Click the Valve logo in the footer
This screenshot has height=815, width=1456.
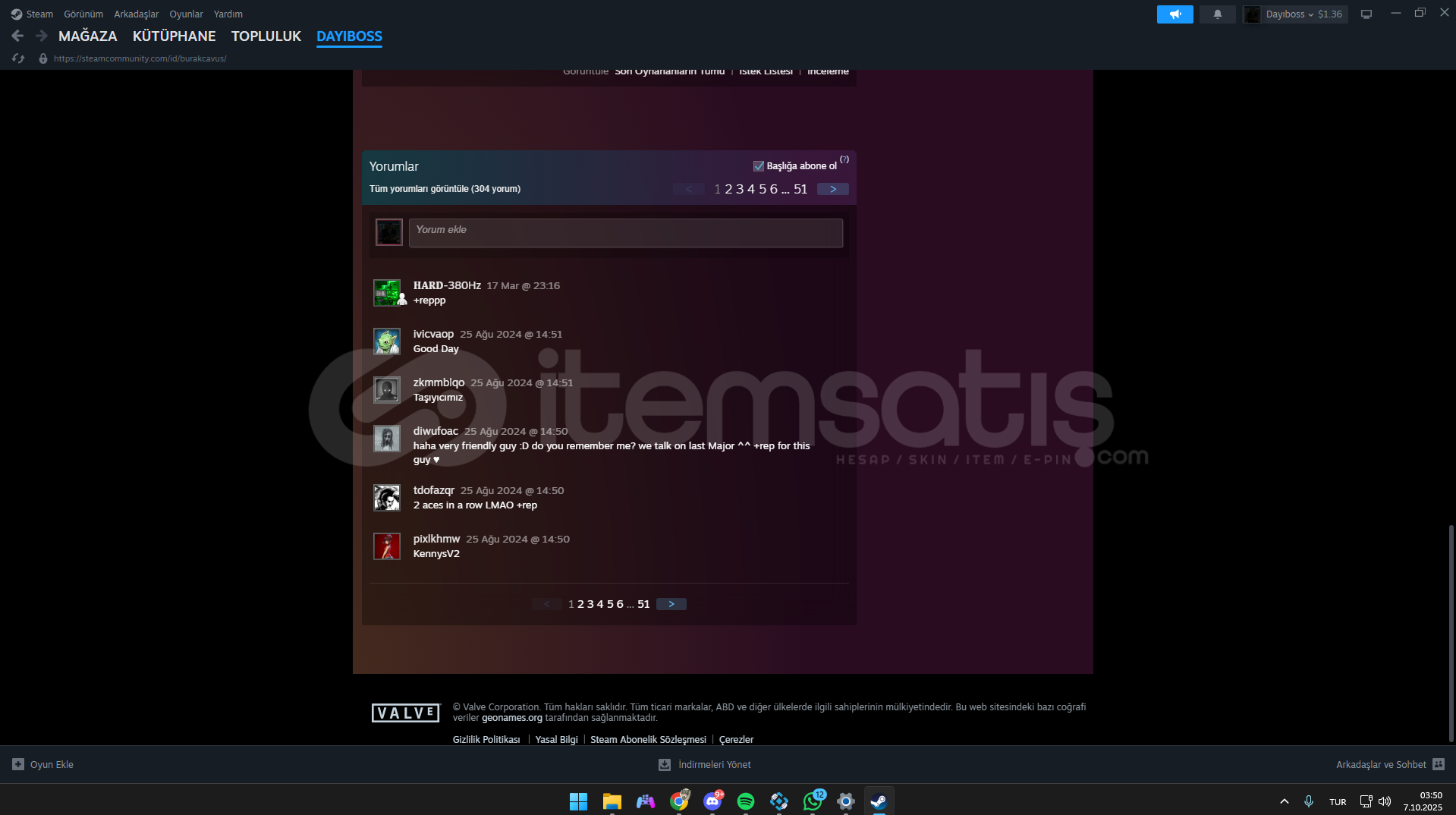(x=406, y=713)
